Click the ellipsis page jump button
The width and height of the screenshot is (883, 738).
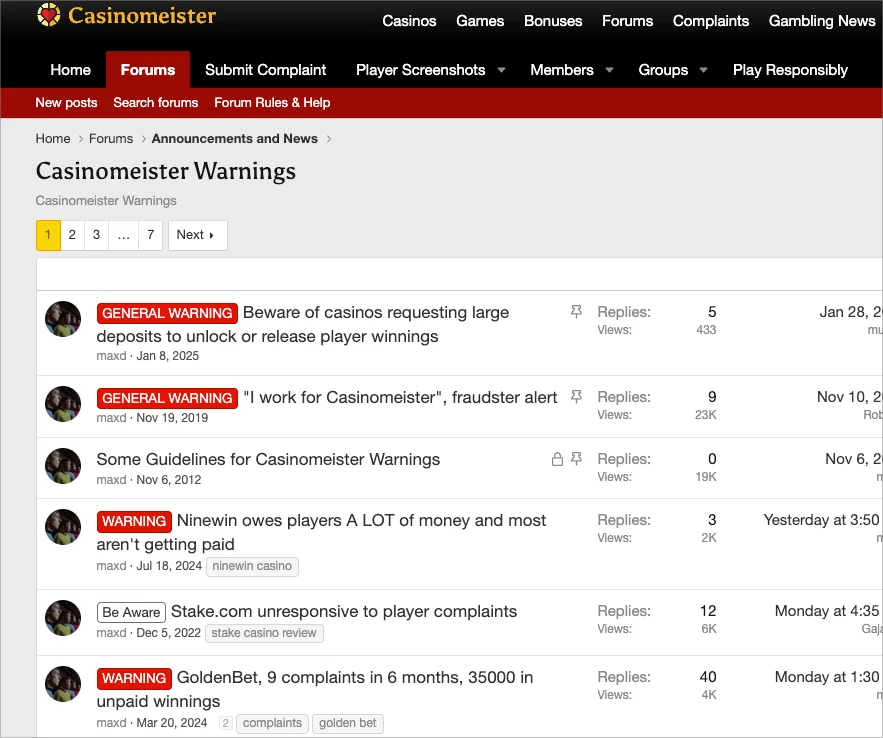(x=123, y=235)
